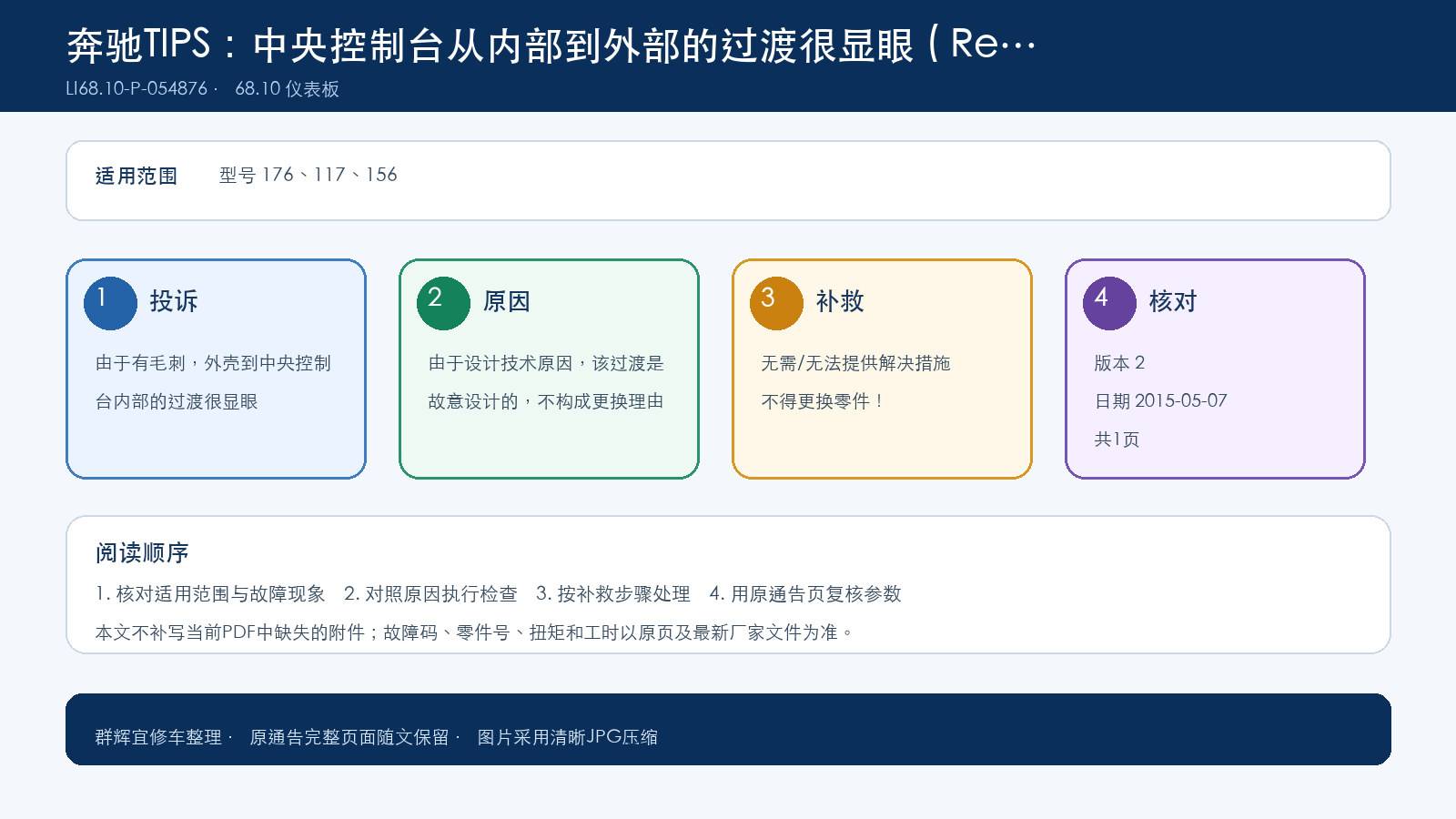This screenshot has height=819, width=1456.
Task: Click the 共1页 text
Action: 1117,440
